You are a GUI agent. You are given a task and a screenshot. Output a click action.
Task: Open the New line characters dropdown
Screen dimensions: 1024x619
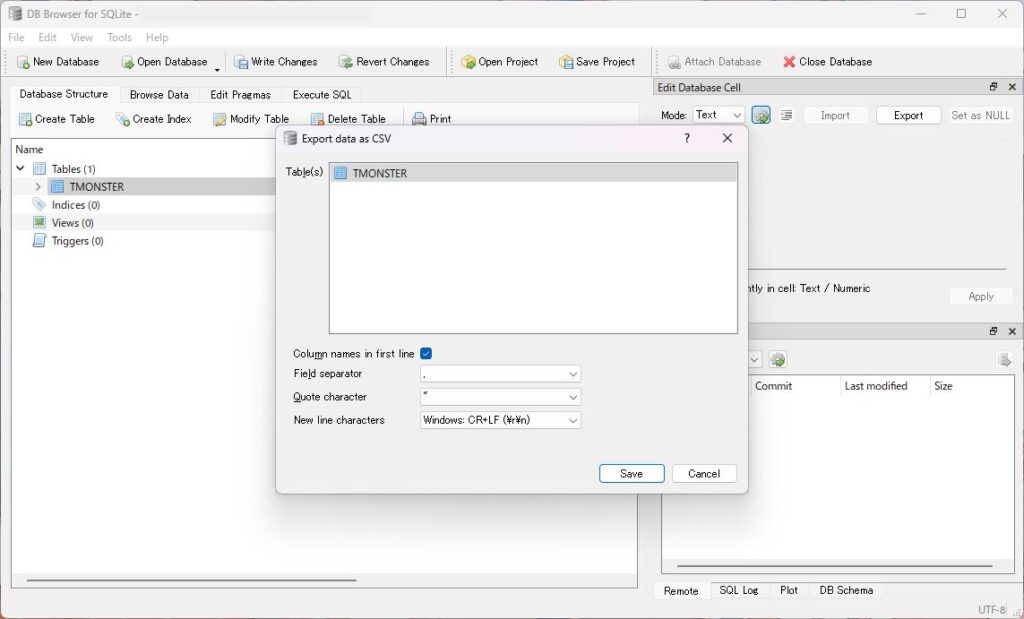(x=500, y=420)
